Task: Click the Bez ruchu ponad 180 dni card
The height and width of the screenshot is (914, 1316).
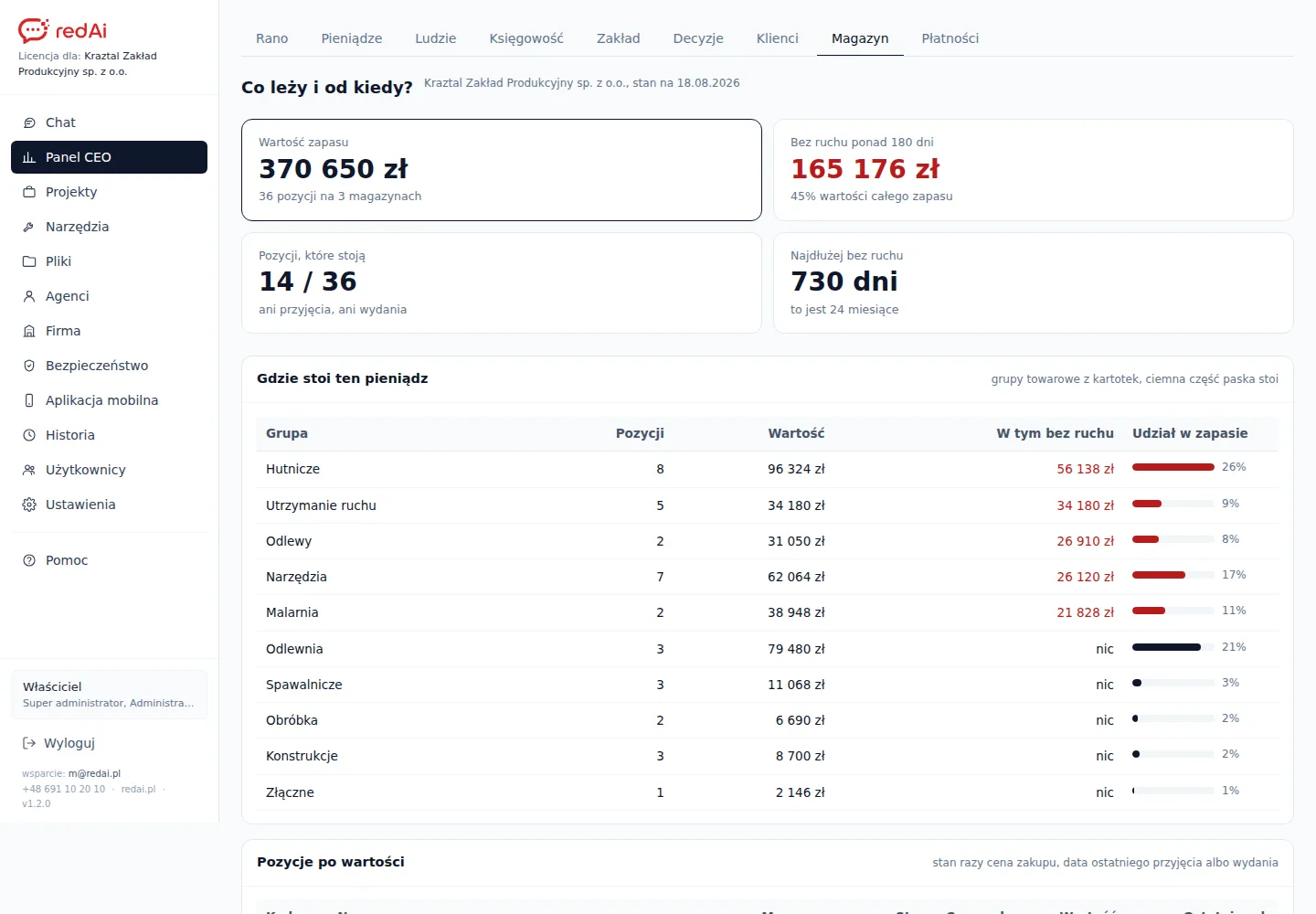Action: (1034, 170)
